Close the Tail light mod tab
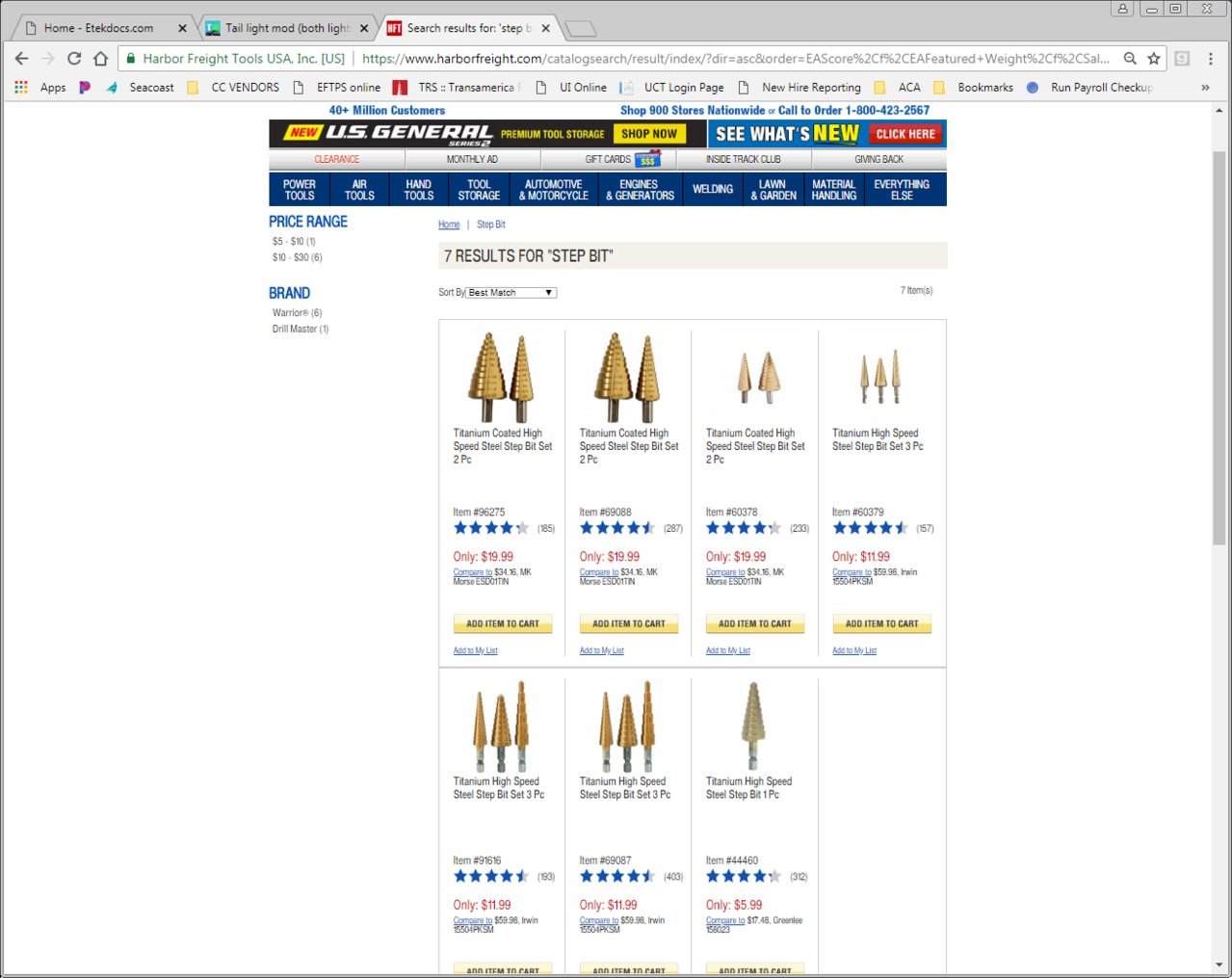This screenshot has width=1232, height=978. [364, 28]
